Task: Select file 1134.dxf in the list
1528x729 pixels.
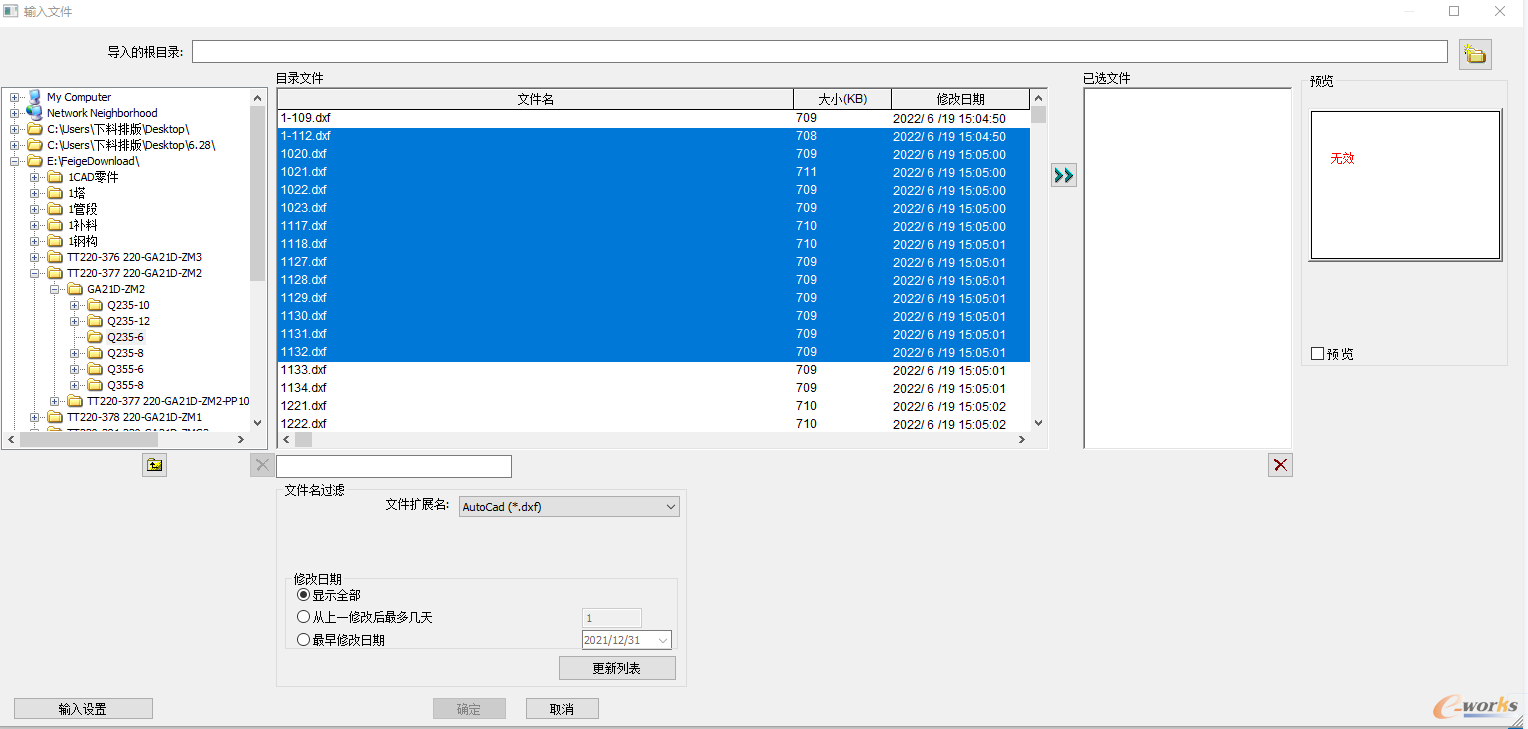Action: [654, 388]
